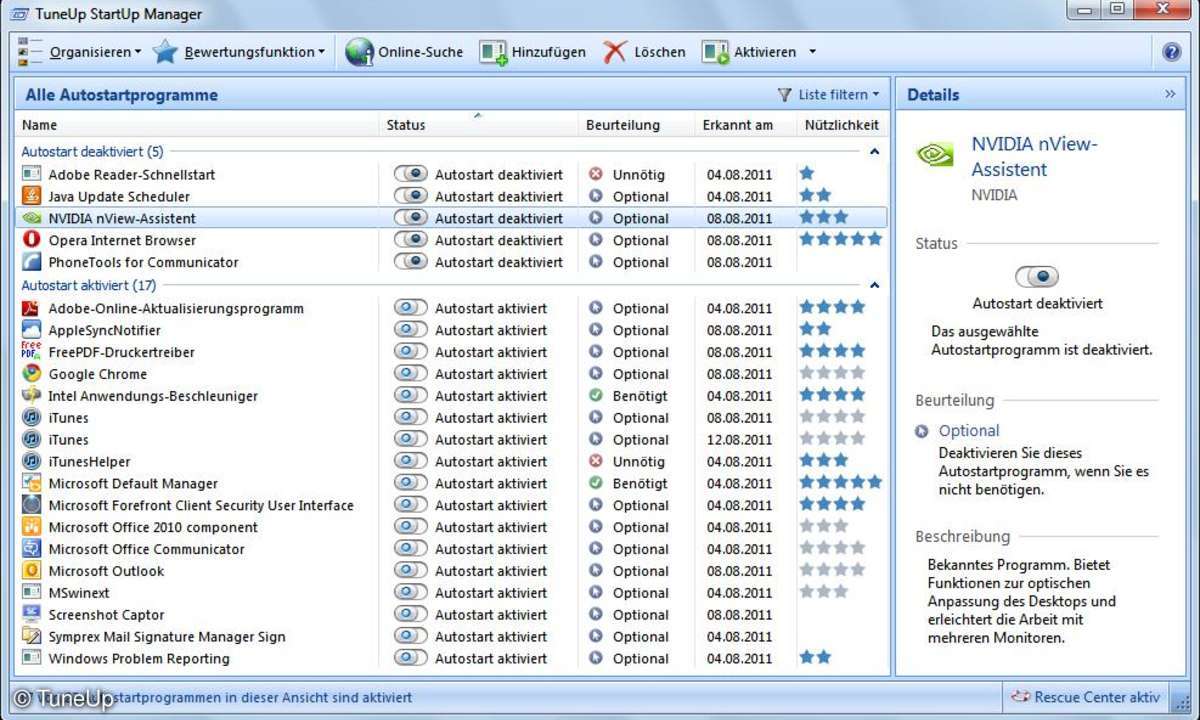Click the Adobe-Online-Aktualisierungsprogramm icon

pyautogui.click(x=31, y=308)
